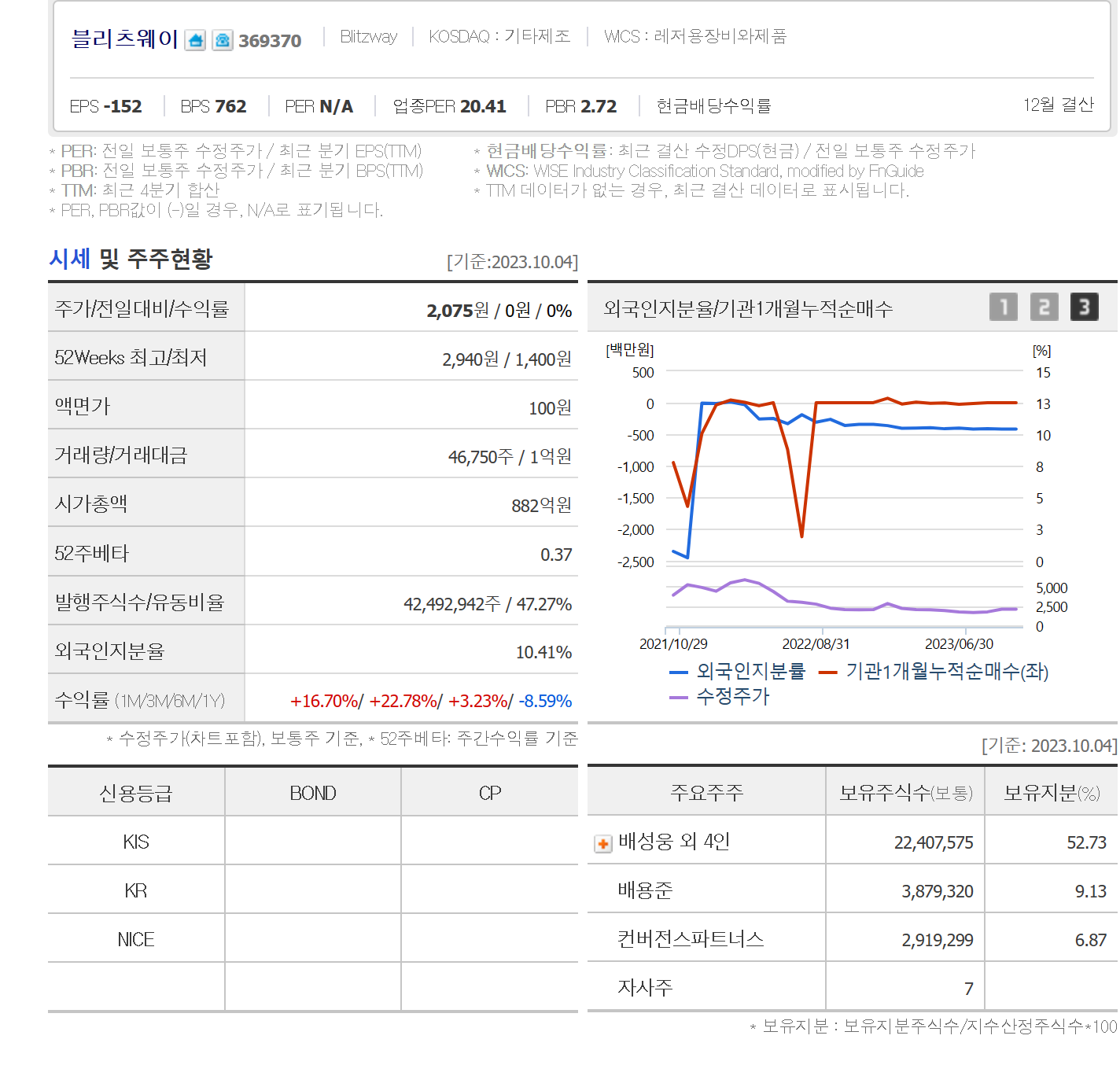1120x1076 pixels.
Task: Click the 52주베타 value 0.37
Action: coord(556,555)
